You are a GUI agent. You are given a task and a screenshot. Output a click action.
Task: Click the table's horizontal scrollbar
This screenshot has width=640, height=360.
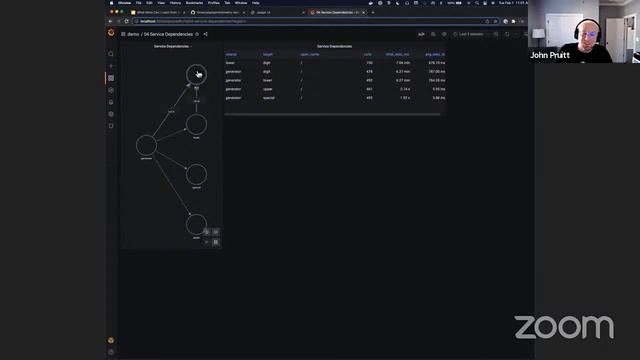click(332, 114)
